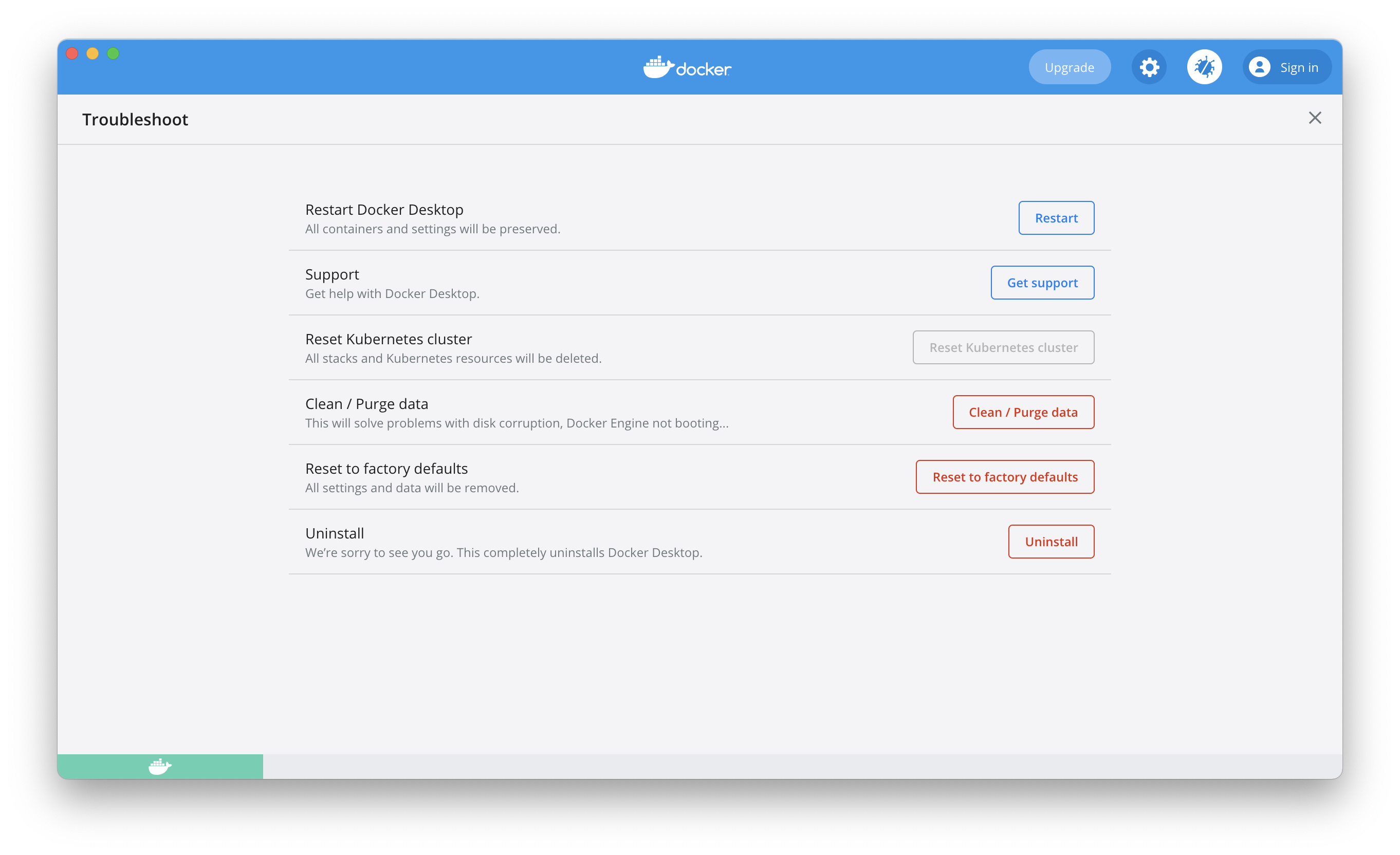Click the Troubleshoot heading text
The image size is (1400, 855).
135,119
